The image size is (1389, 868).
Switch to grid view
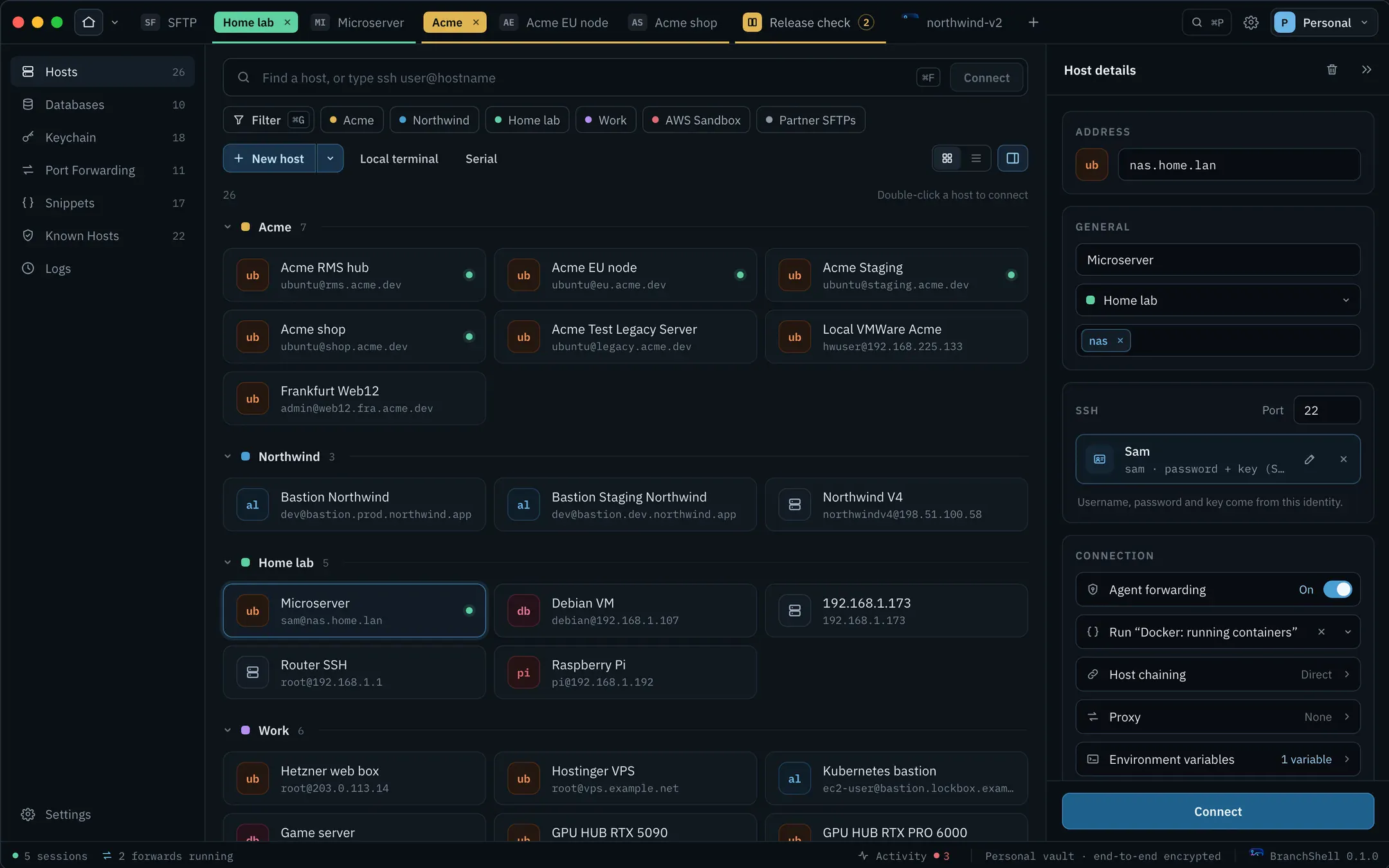click(947, 158)
